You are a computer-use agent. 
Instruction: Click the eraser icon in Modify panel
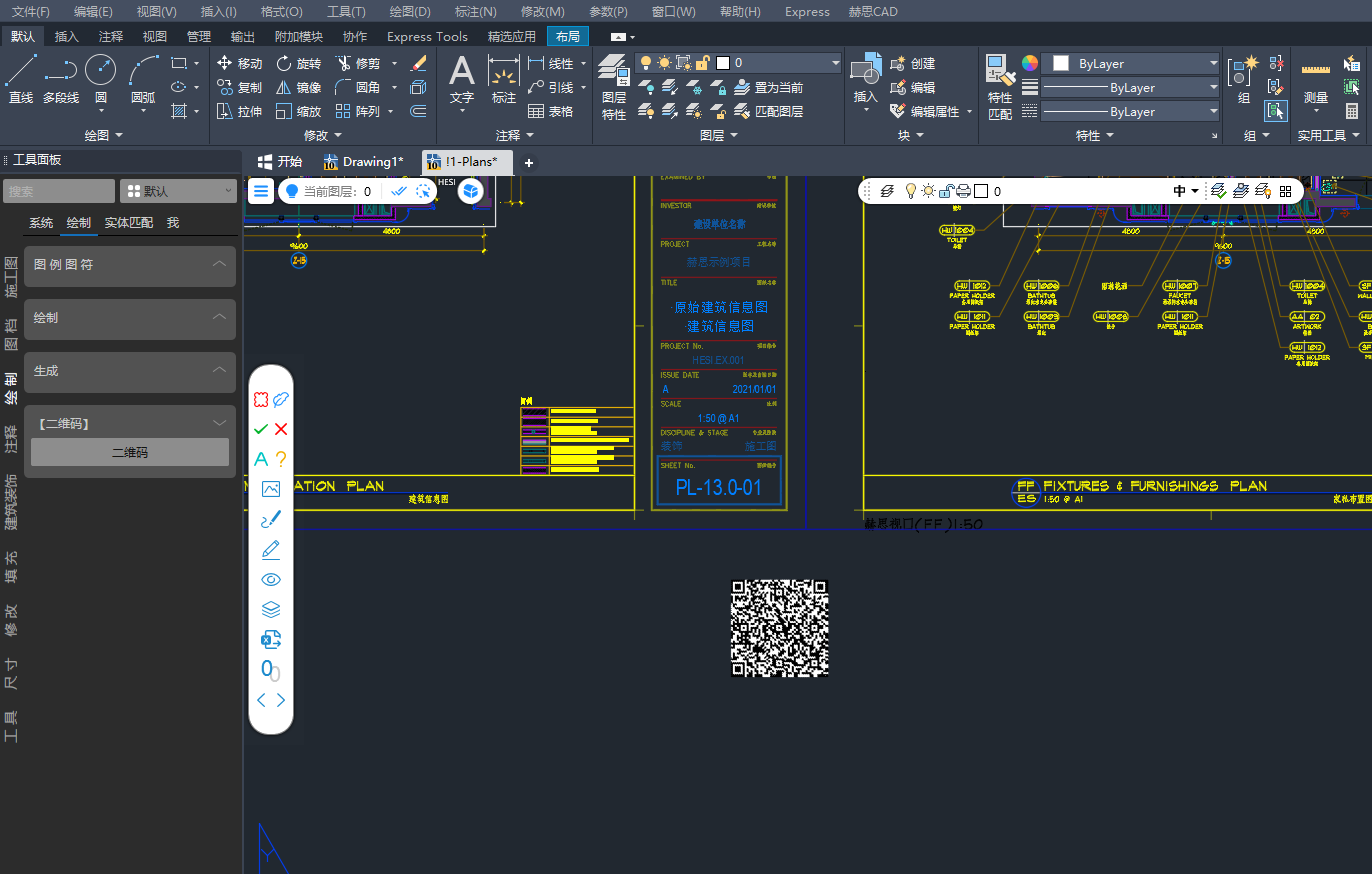(419, 63)
